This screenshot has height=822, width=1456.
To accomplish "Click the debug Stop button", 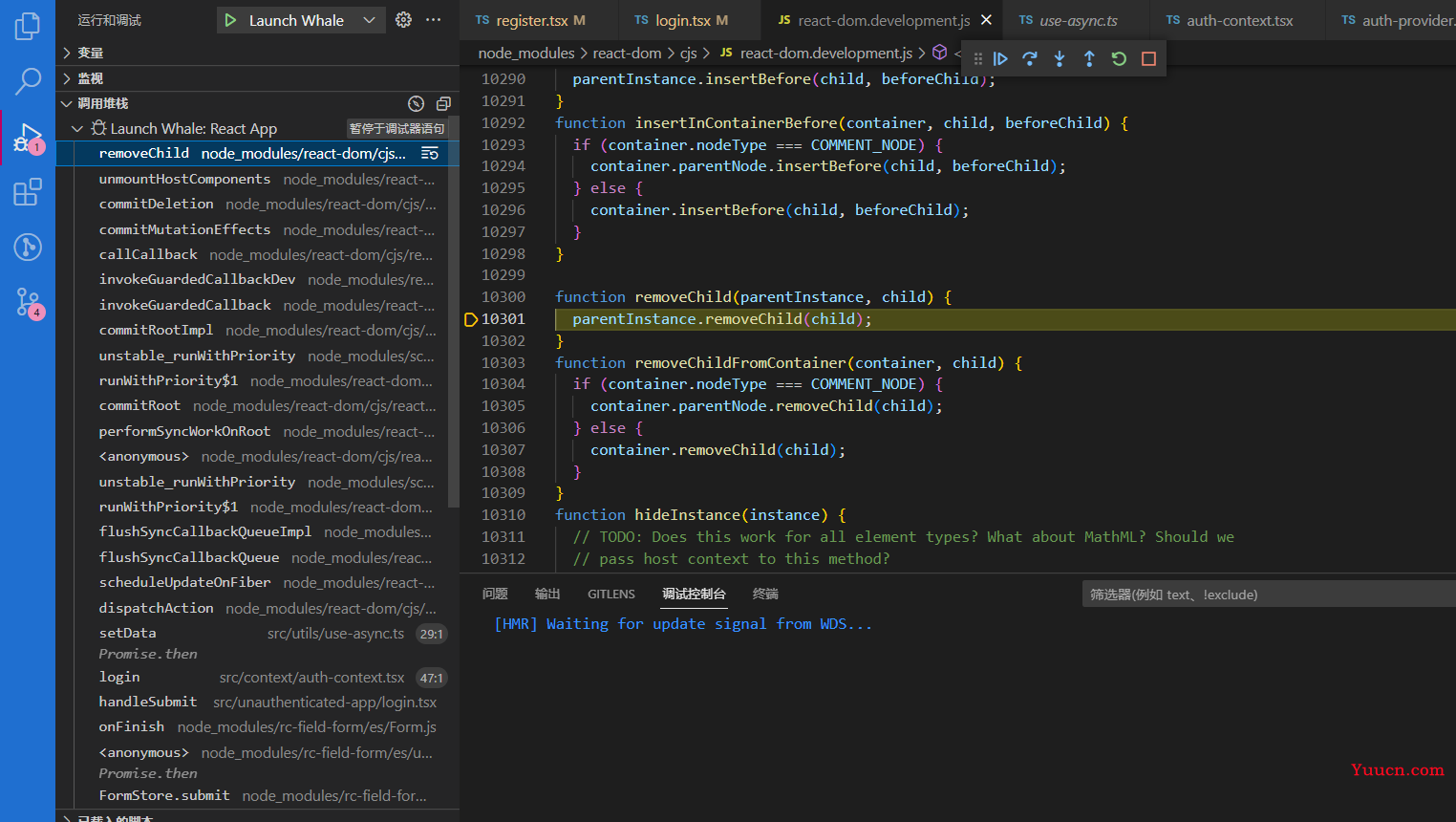I will [1148, 59].
